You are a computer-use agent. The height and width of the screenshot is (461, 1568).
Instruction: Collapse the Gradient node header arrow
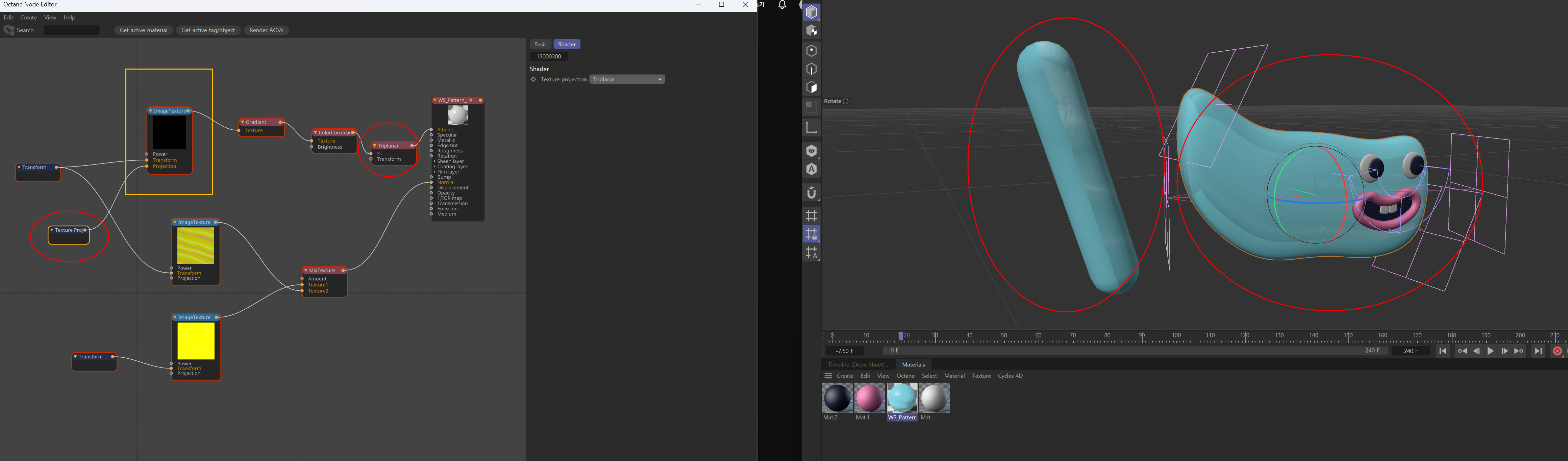click(x=242, y=122)
